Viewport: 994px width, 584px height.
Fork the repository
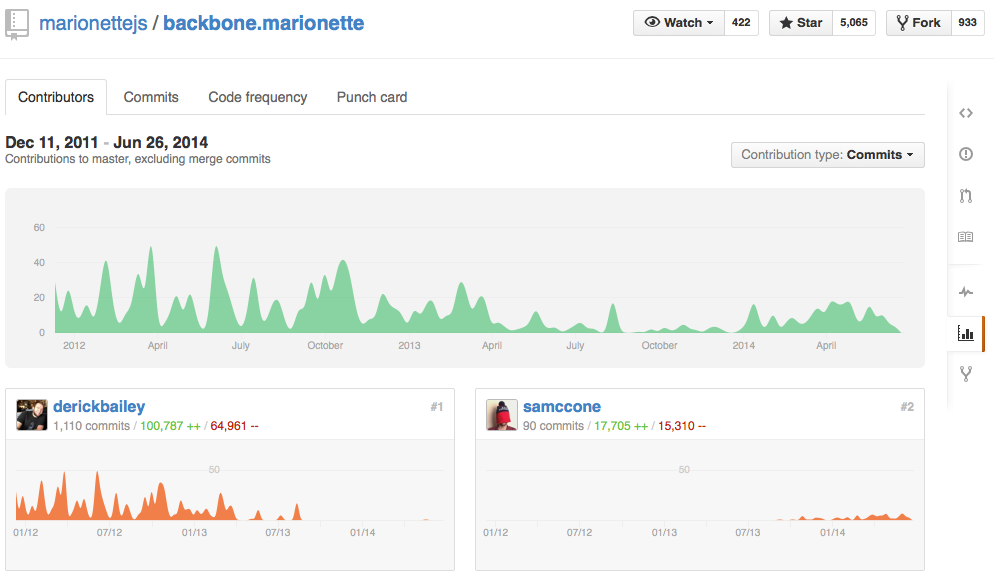pos(918,23)
